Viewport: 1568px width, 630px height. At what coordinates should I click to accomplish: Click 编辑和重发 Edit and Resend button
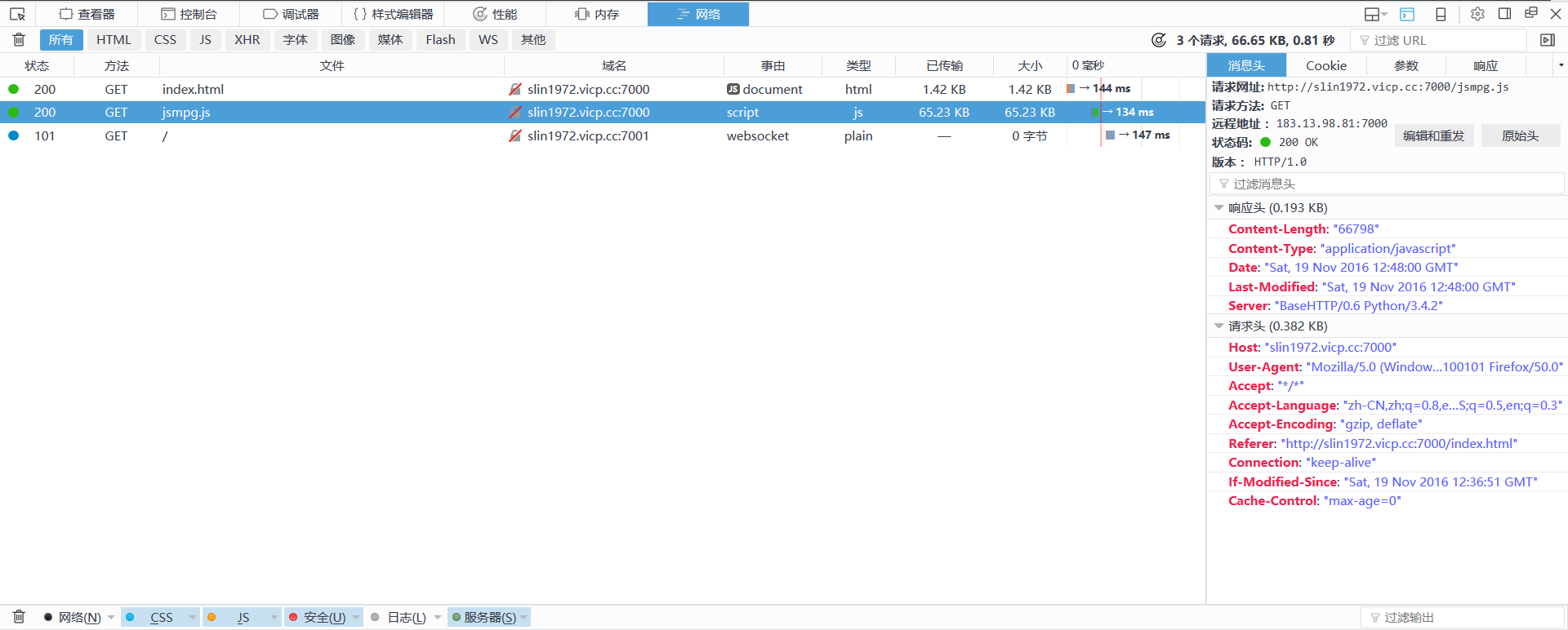[x=1434, y=136]
